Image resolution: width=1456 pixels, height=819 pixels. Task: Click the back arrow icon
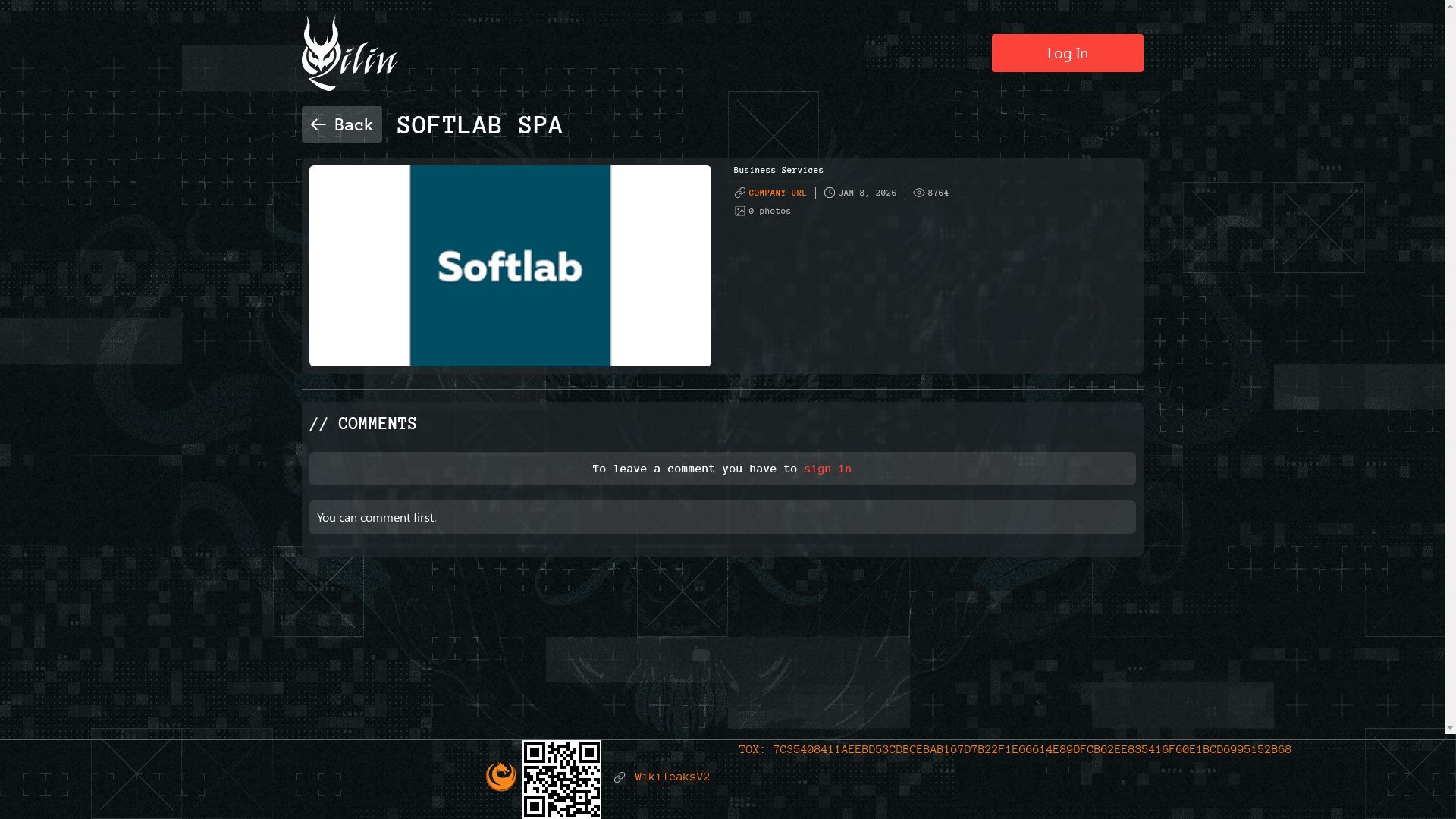coord(318,125)
